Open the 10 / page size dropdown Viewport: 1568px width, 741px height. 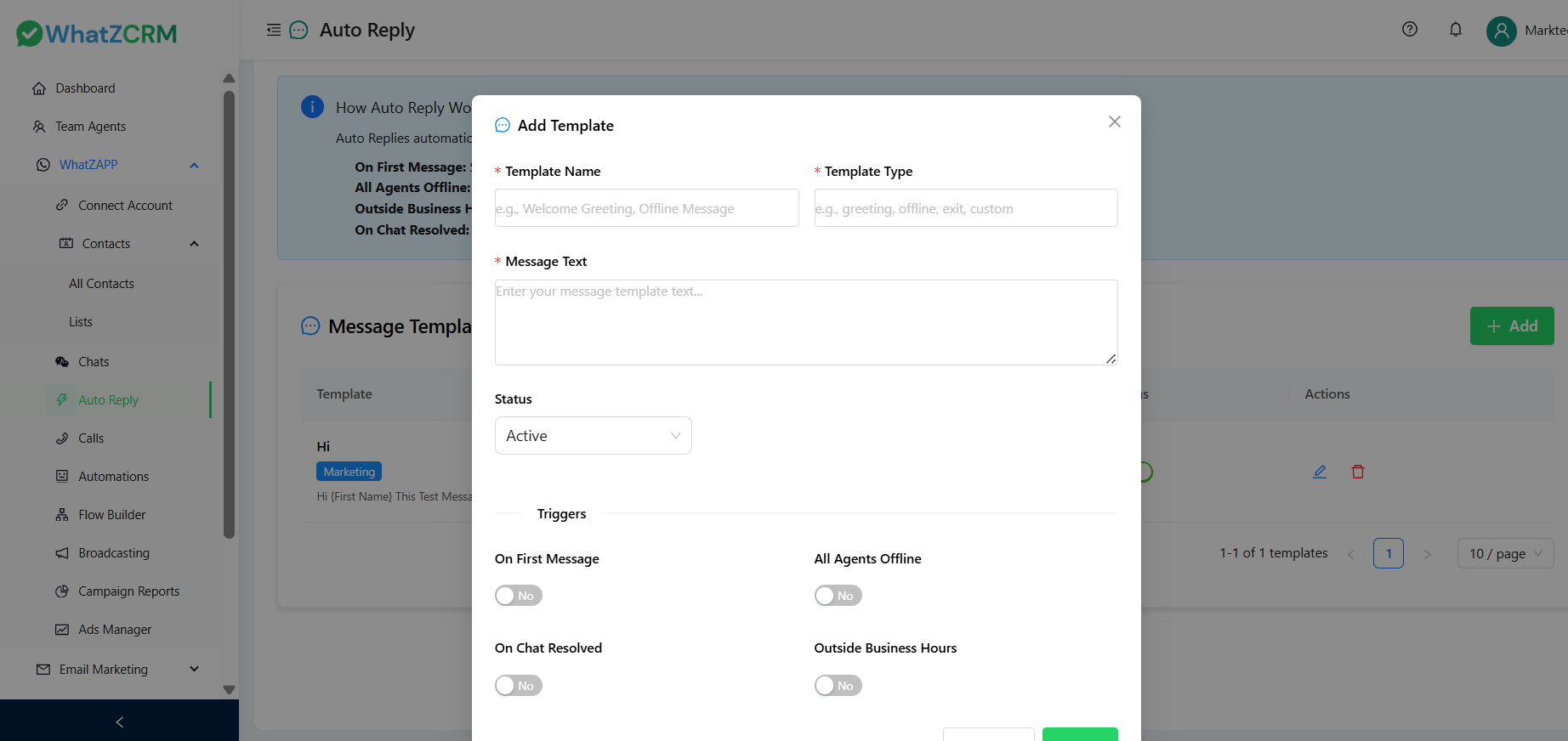pyautogui.click(x=1504, y=553)
